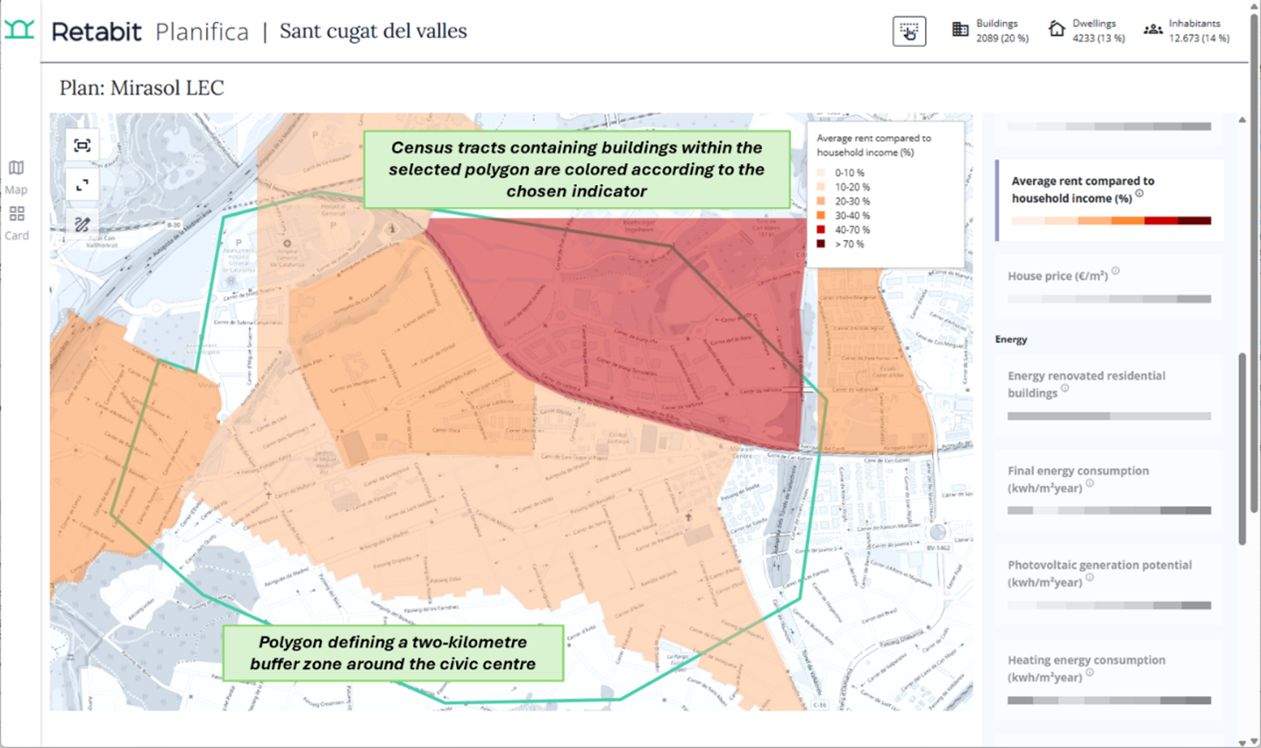The height and width of the screenshot is (748, 1261).
Task: Switch to Map view in sidebar
Action: pos(16,177)
